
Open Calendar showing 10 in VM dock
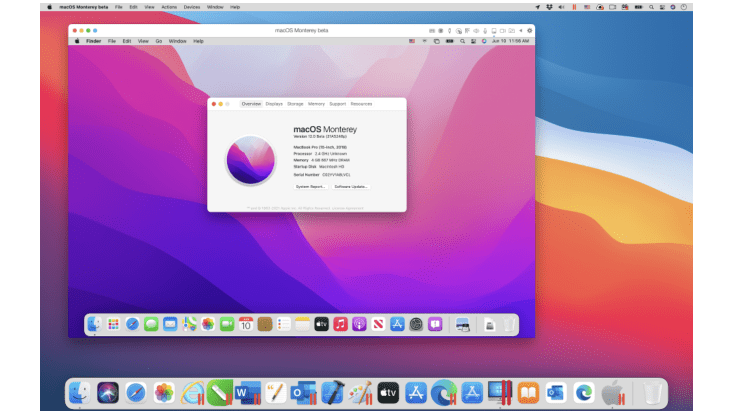click(x=246, y=324)
